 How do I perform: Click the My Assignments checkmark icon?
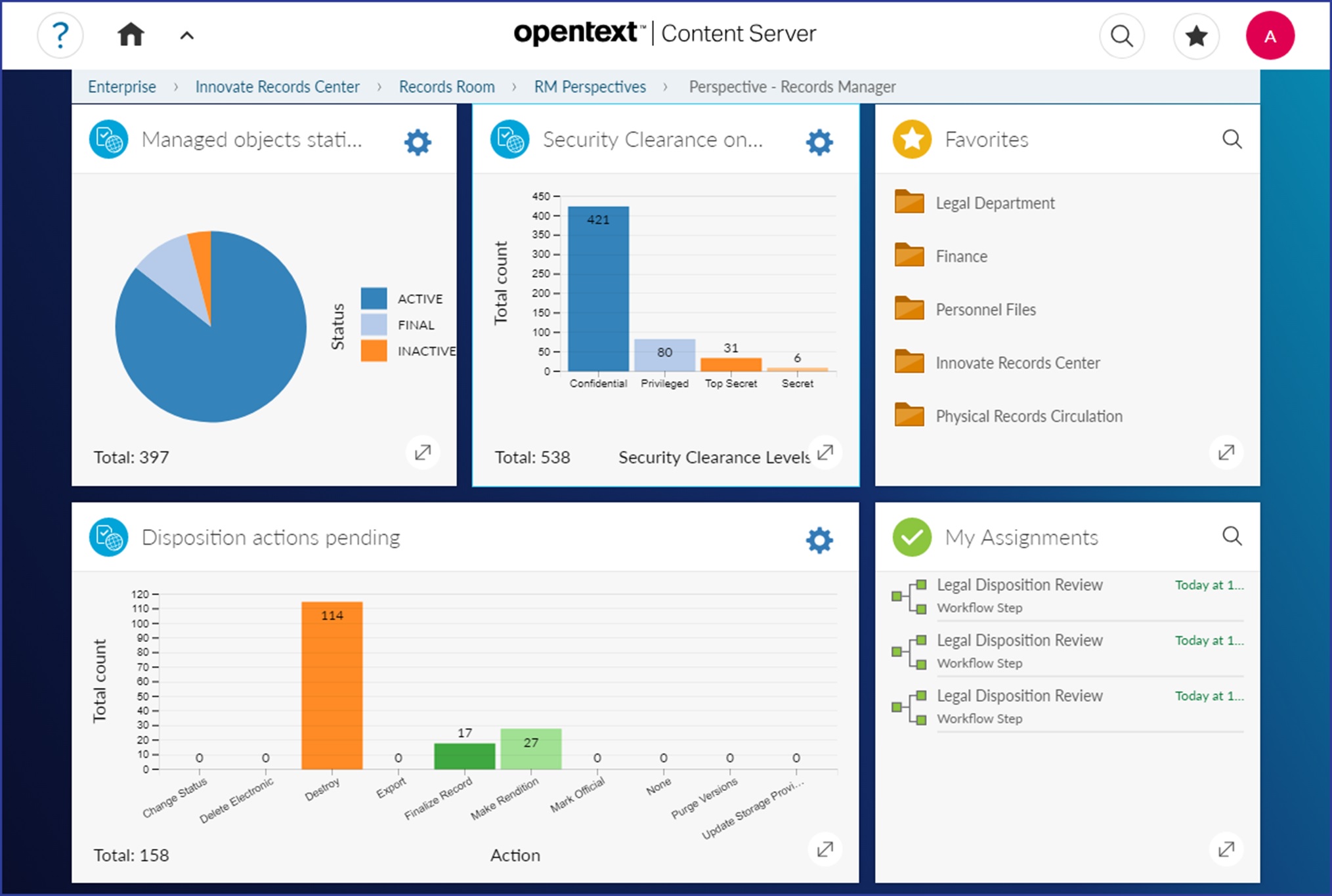click(912, 537)
